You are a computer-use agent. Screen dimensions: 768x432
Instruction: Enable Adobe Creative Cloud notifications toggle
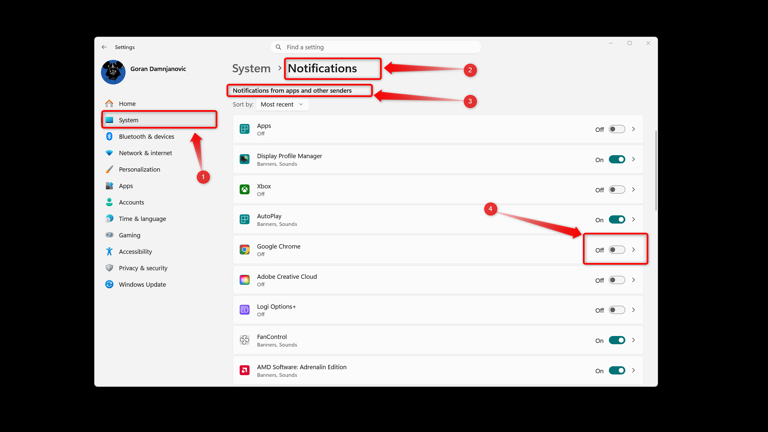click(617, 280)
